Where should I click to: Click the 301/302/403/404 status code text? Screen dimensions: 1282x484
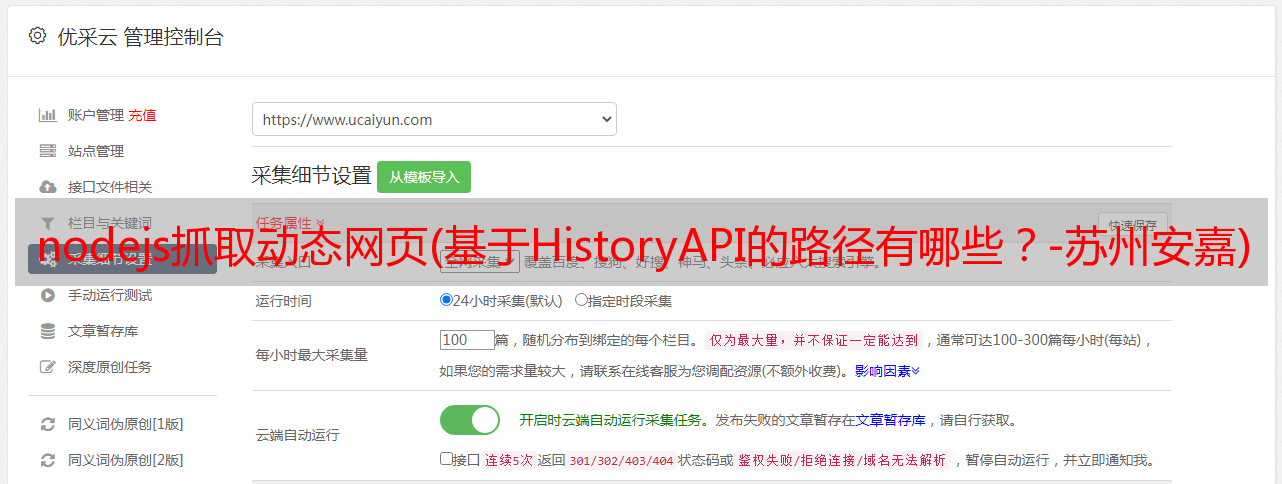(x=620, y=460)
